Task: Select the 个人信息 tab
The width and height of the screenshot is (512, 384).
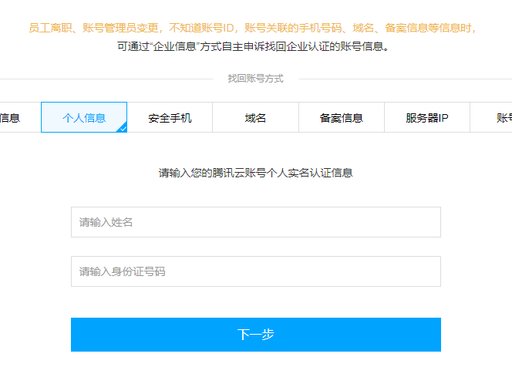Action: [x=84, y=117]
